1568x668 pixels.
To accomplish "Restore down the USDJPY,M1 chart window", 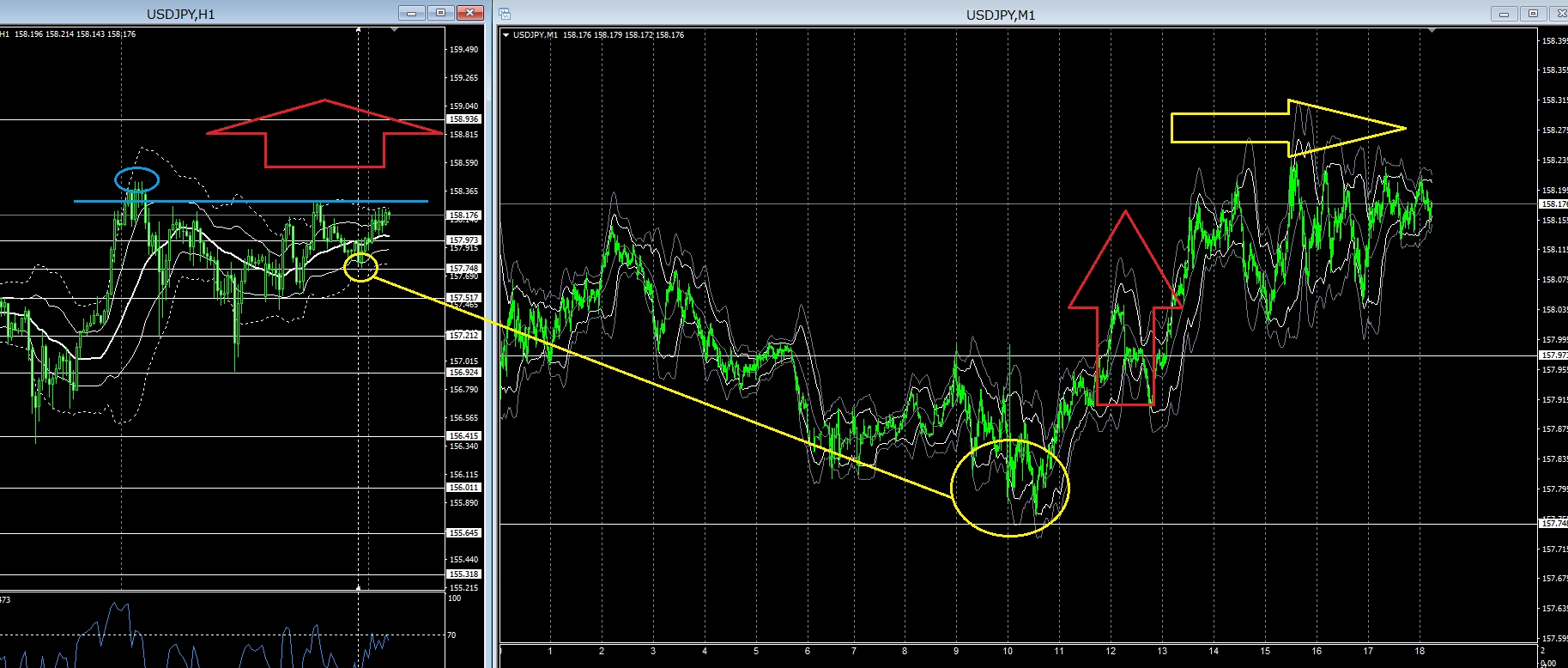I will coord(1533,14).
